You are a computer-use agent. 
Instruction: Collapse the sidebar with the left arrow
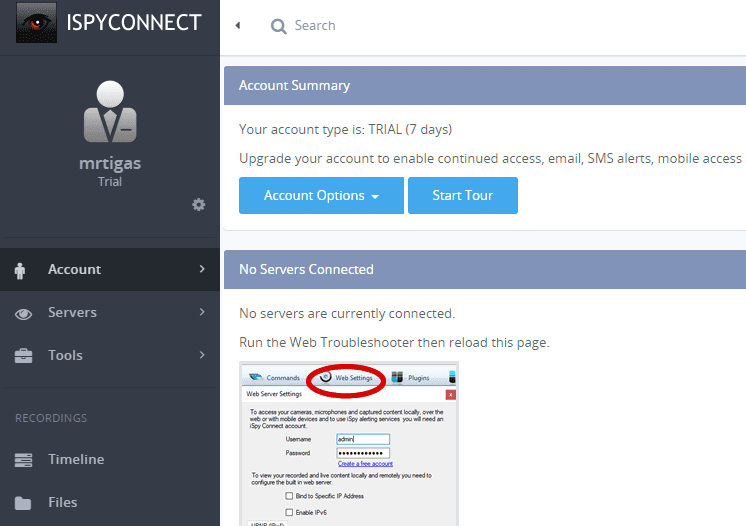[238, 25]
